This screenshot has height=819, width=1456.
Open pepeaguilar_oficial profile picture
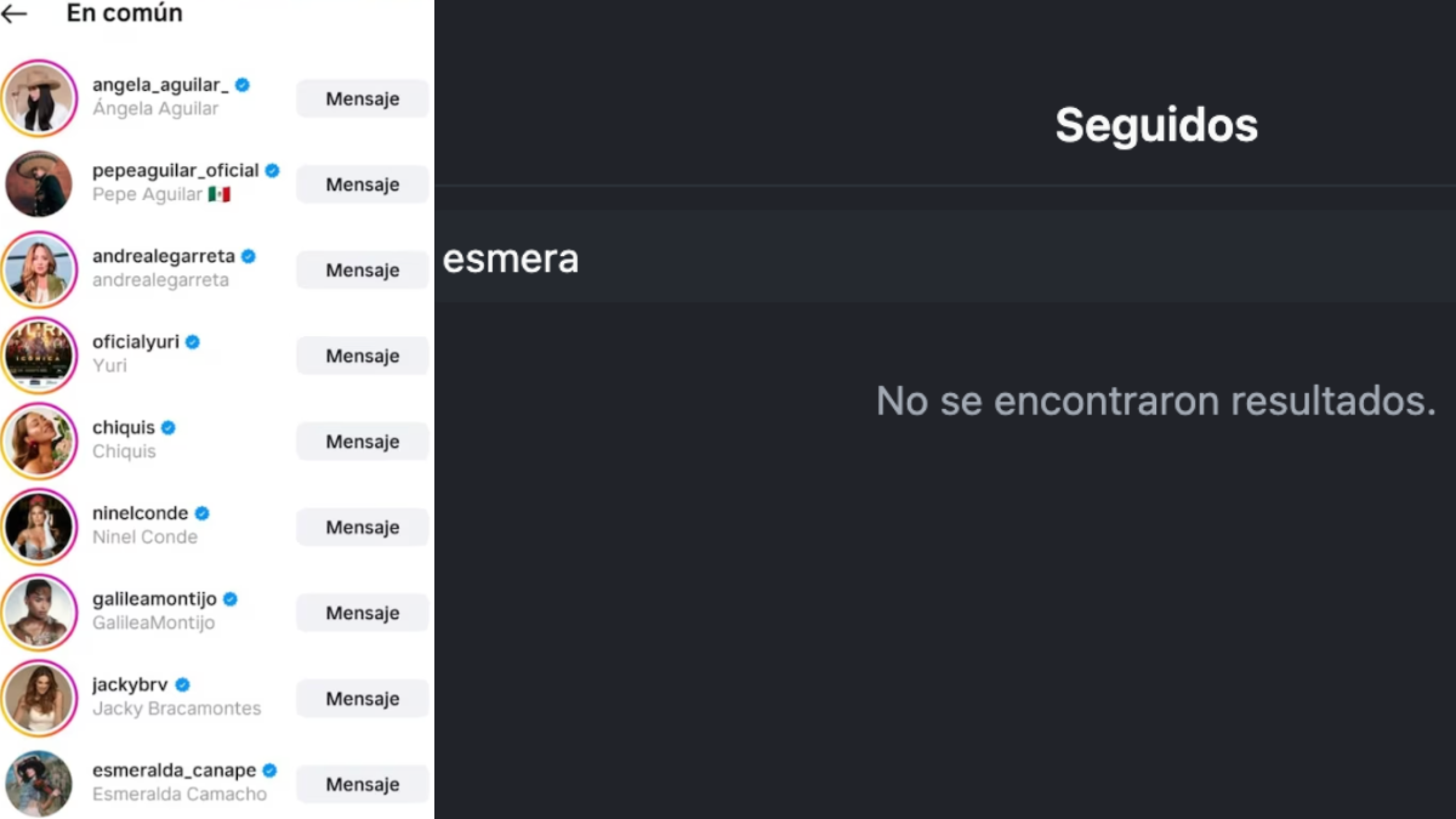pos(39,184)
